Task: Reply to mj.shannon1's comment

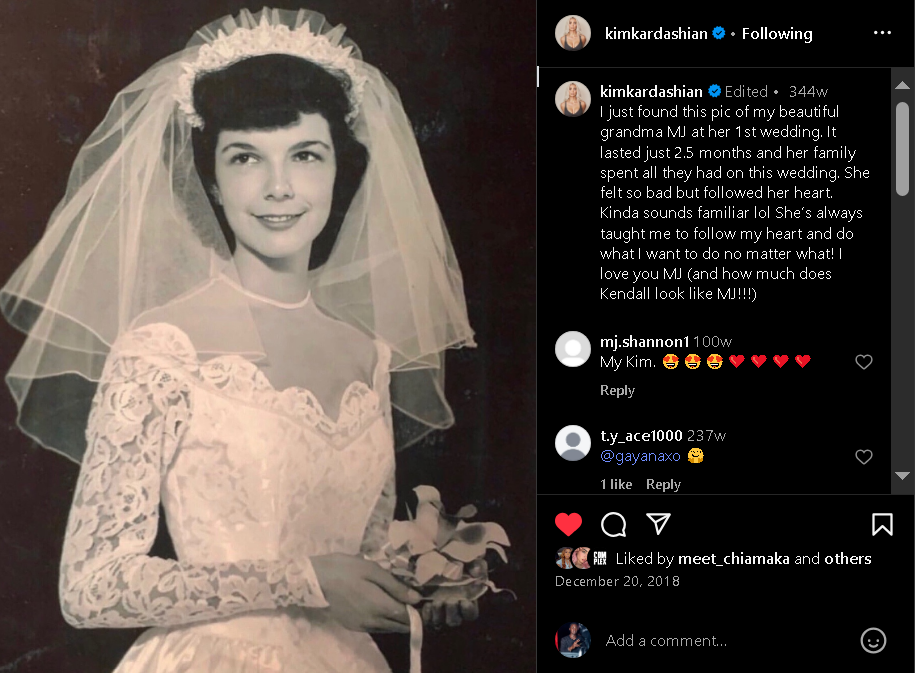Action: (617, 390)
